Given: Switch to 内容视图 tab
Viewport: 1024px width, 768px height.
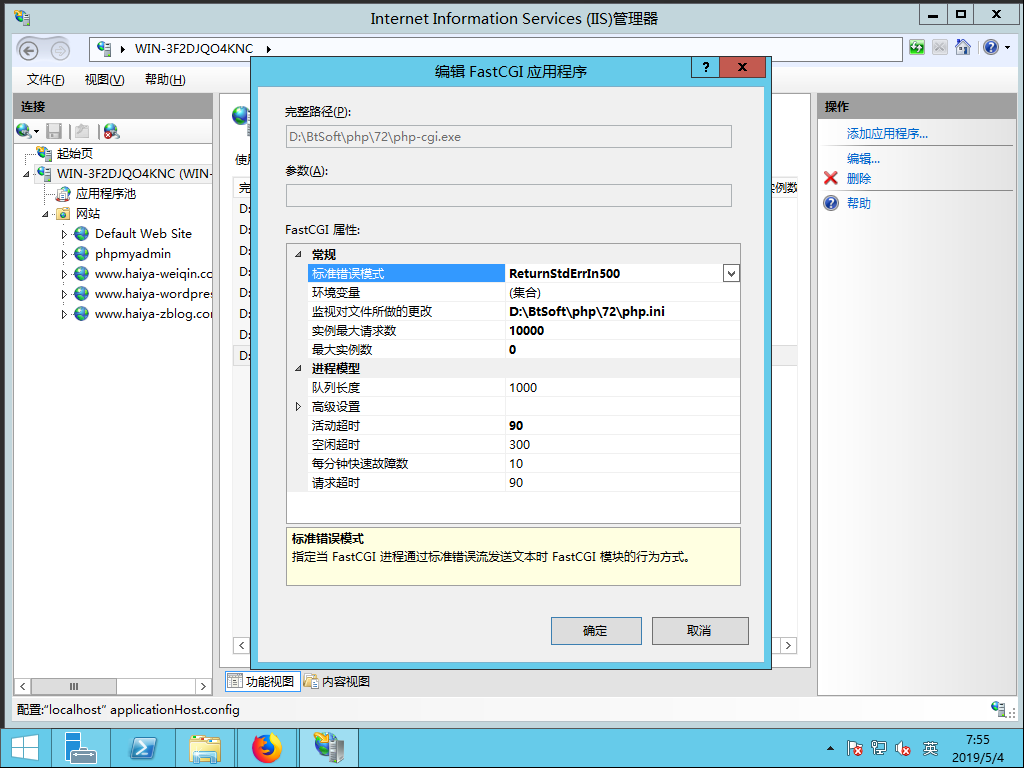Looking at the screenshot, I should [338, 681].
